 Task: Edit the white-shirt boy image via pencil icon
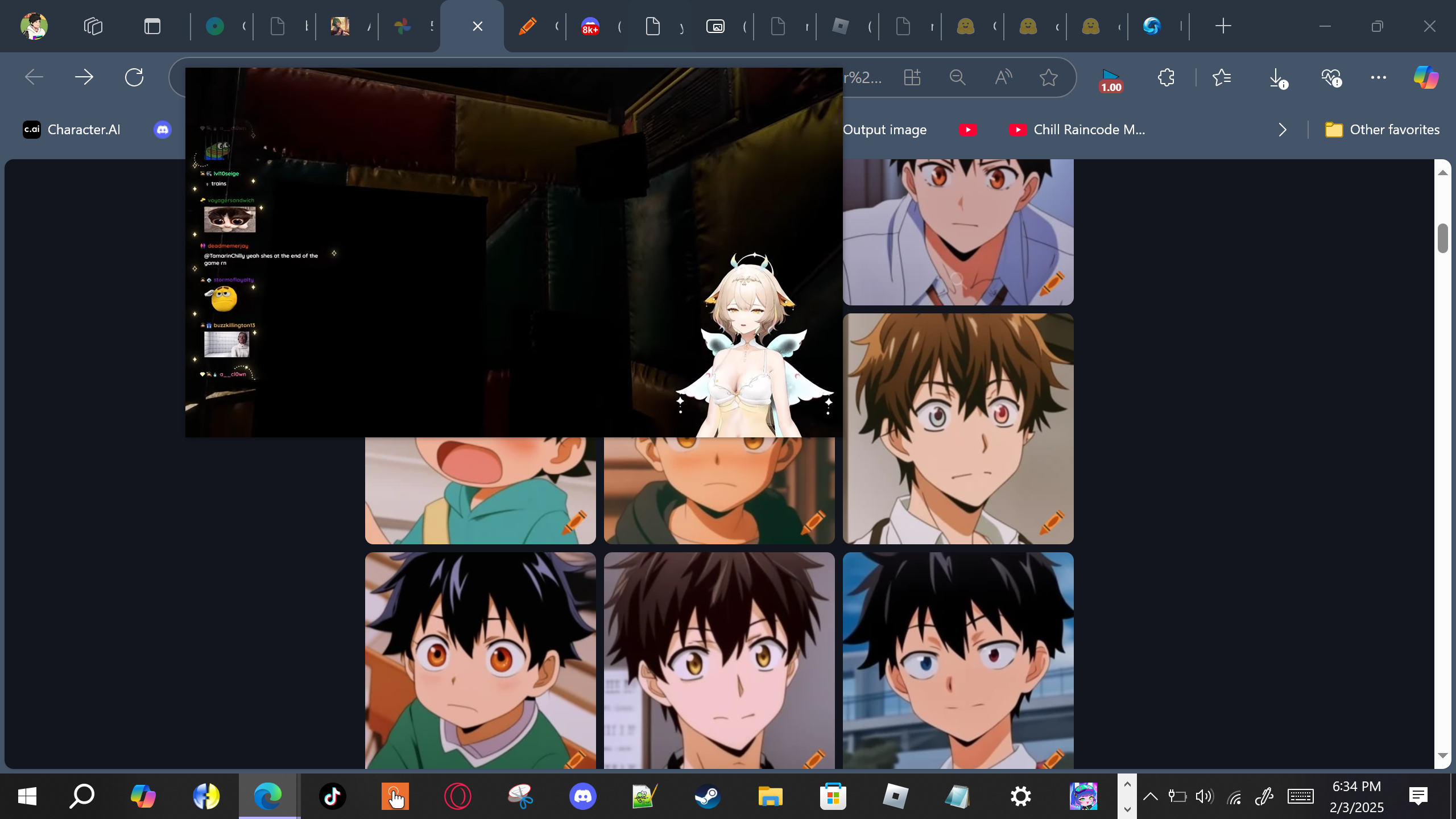pos(1051,283)
